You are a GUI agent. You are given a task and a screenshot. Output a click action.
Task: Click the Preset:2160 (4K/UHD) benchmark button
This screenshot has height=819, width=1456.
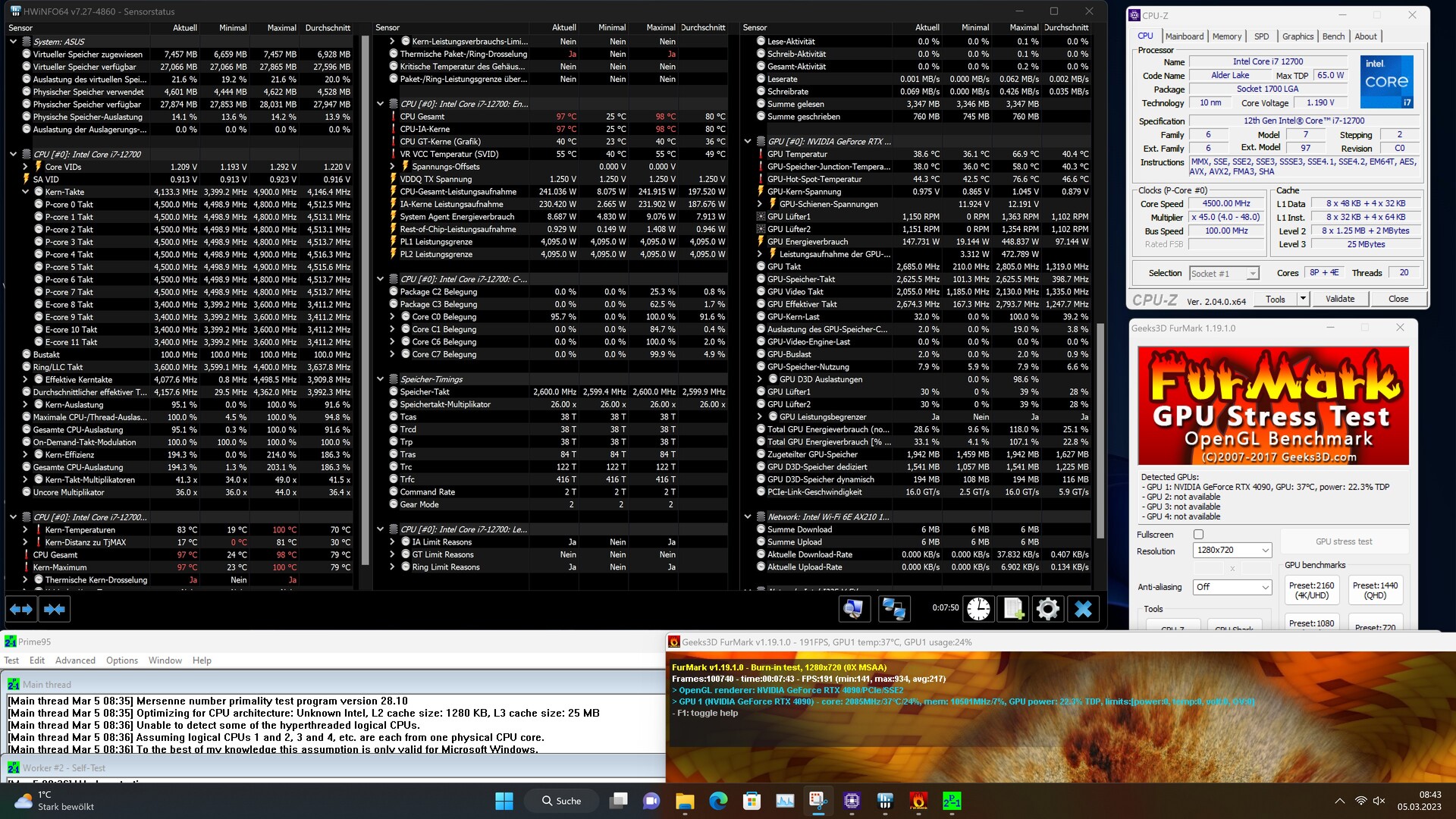coord(1311,590)
